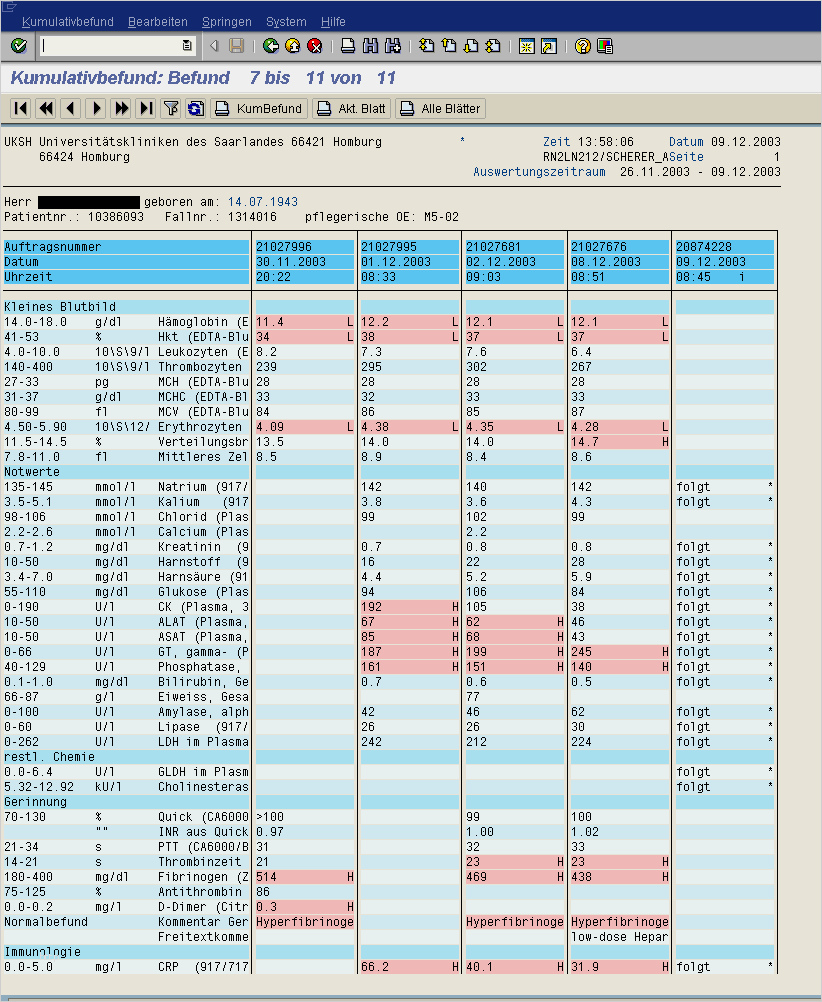Go to next Befund with single right arrow
This screenshot has width=822, height=1002.
[x=96, y=109]
